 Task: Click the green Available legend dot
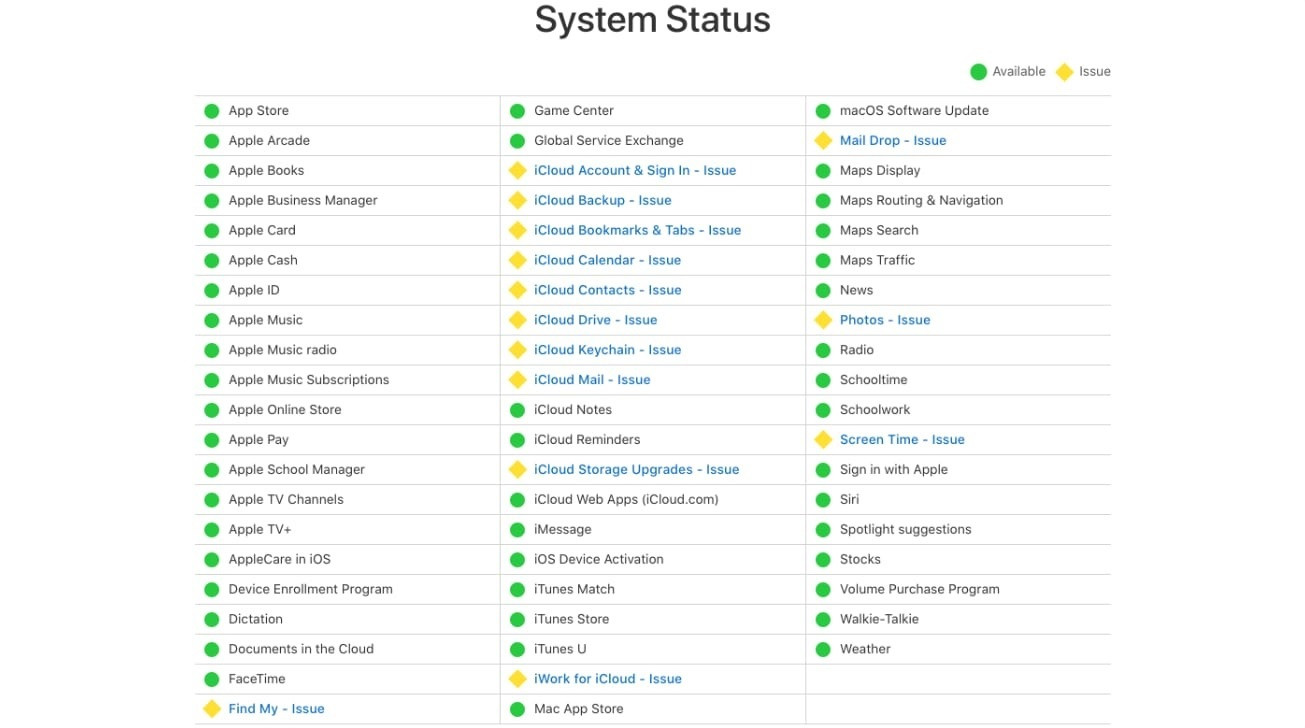point(978,71)
